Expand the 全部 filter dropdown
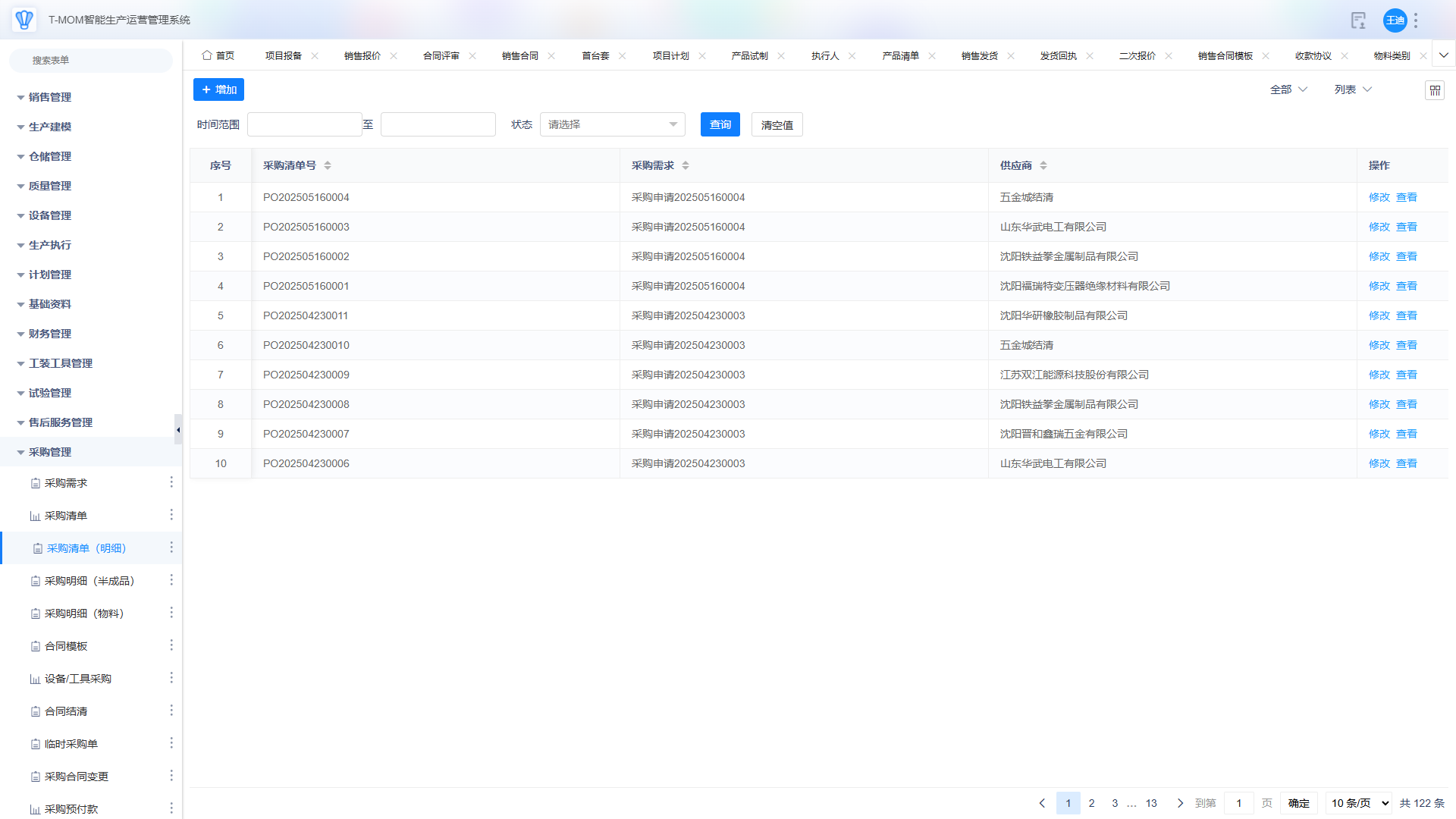The image size is (1456, 819). pos(1288,89)
